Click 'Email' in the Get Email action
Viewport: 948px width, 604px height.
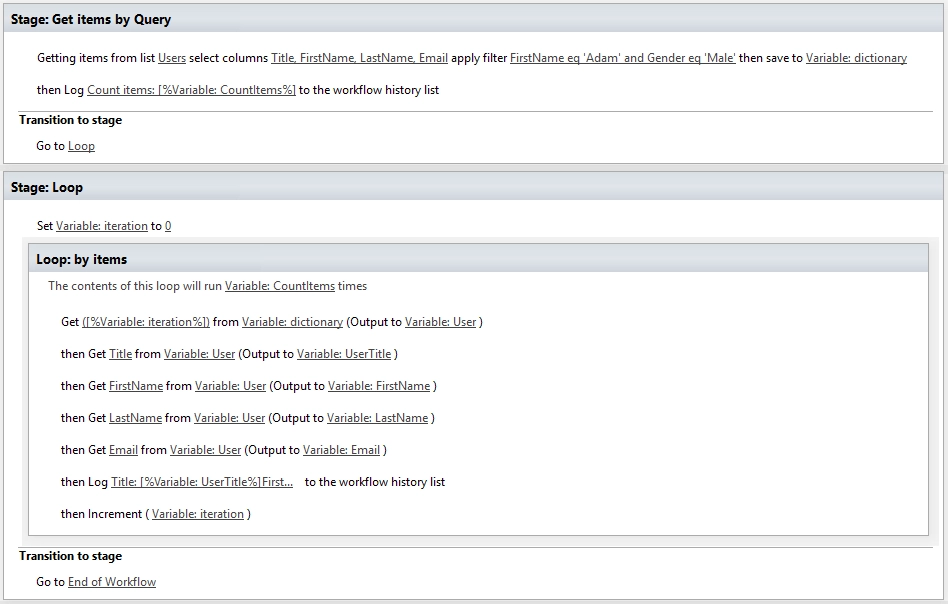pyautogui.click(x=123, y=450)
